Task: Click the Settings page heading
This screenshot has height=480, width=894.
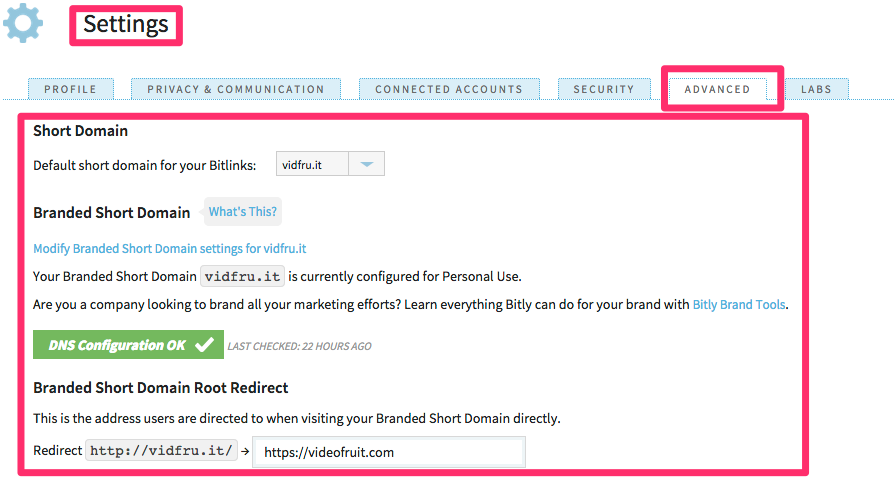Action: pos(126,25)
